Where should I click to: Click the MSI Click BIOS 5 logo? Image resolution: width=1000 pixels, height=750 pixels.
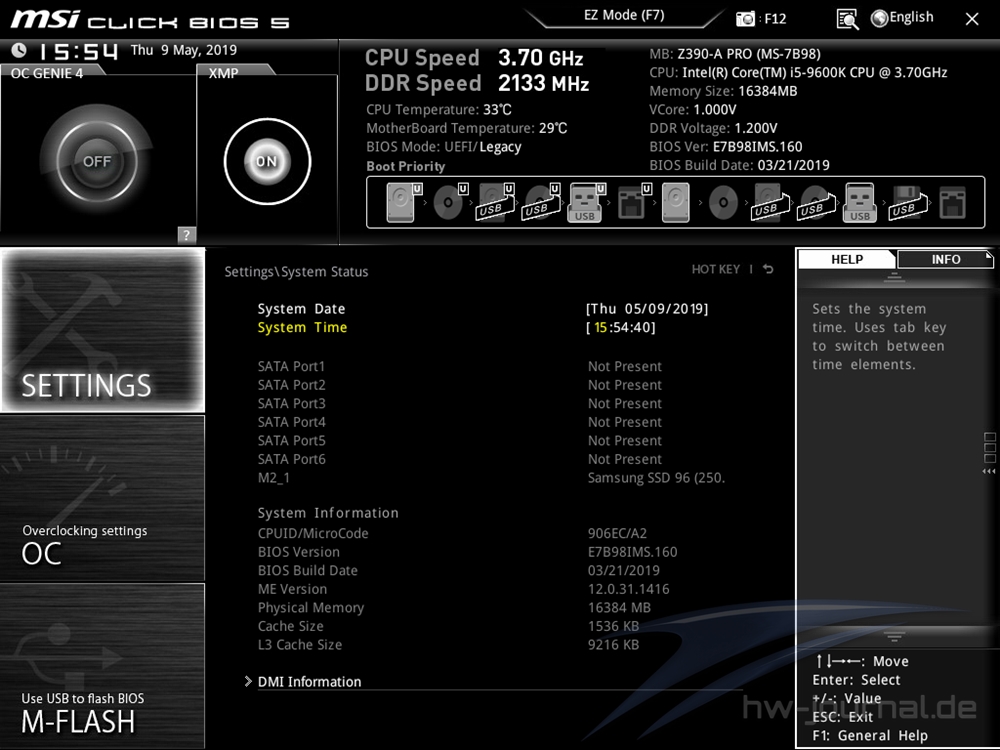pos(151,20)
